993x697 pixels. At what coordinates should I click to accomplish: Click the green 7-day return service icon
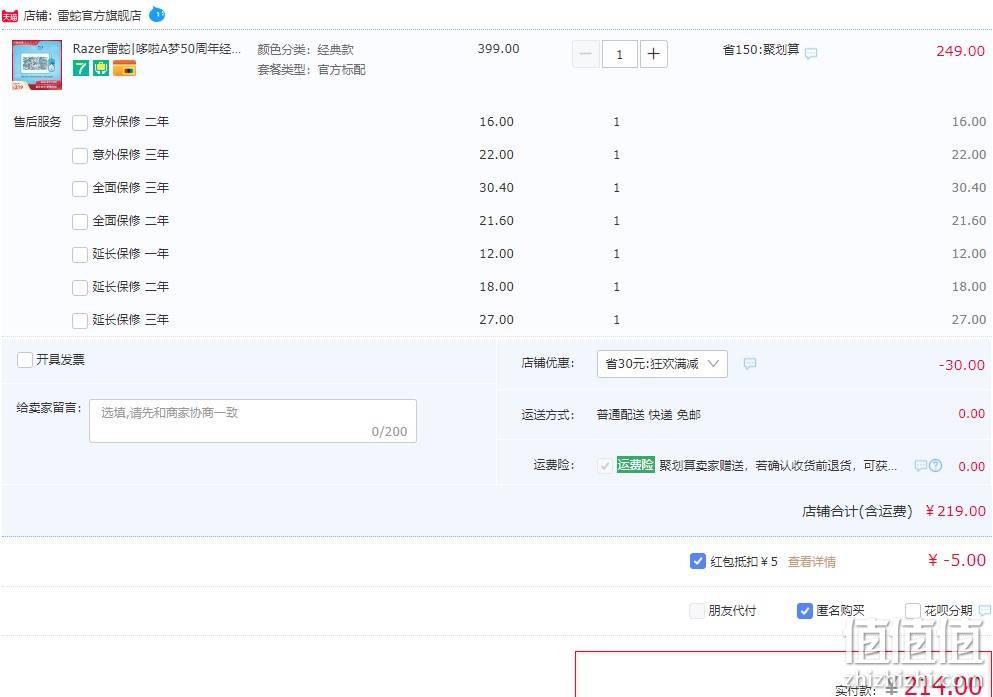pyautogui.click(x=80, y=68)
